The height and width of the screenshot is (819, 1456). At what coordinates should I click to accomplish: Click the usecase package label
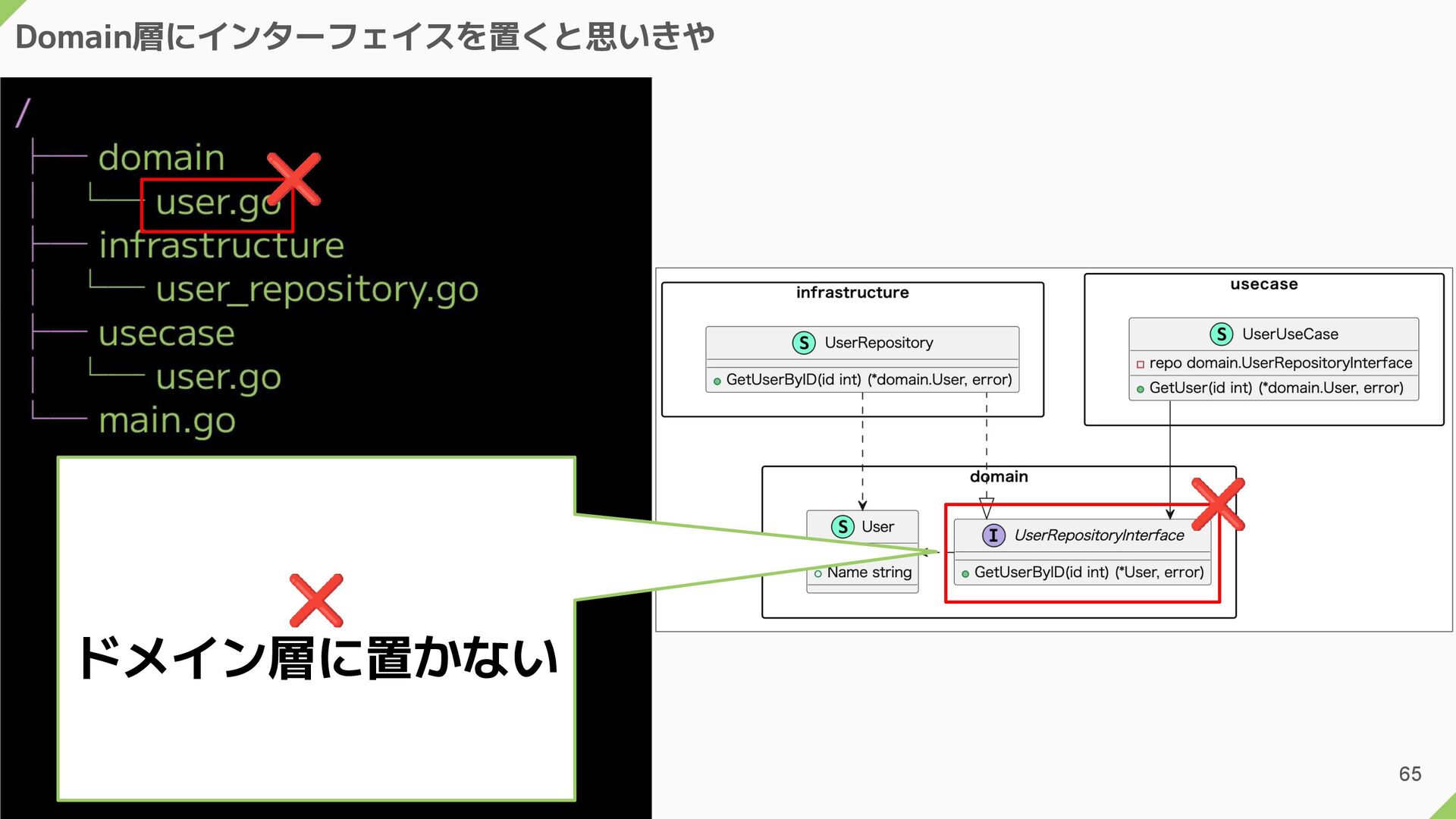(x=1264, y=284)
